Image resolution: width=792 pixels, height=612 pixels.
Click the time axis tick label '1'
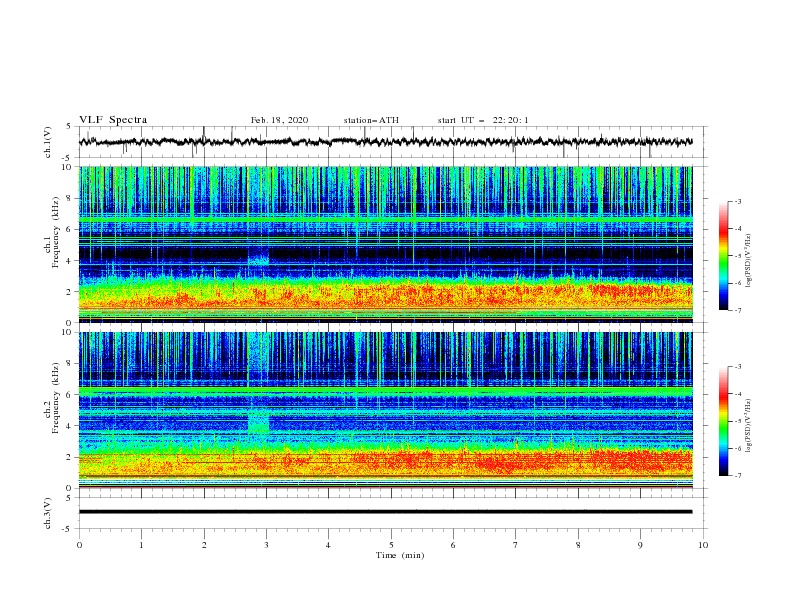click(x=141, y=545)
